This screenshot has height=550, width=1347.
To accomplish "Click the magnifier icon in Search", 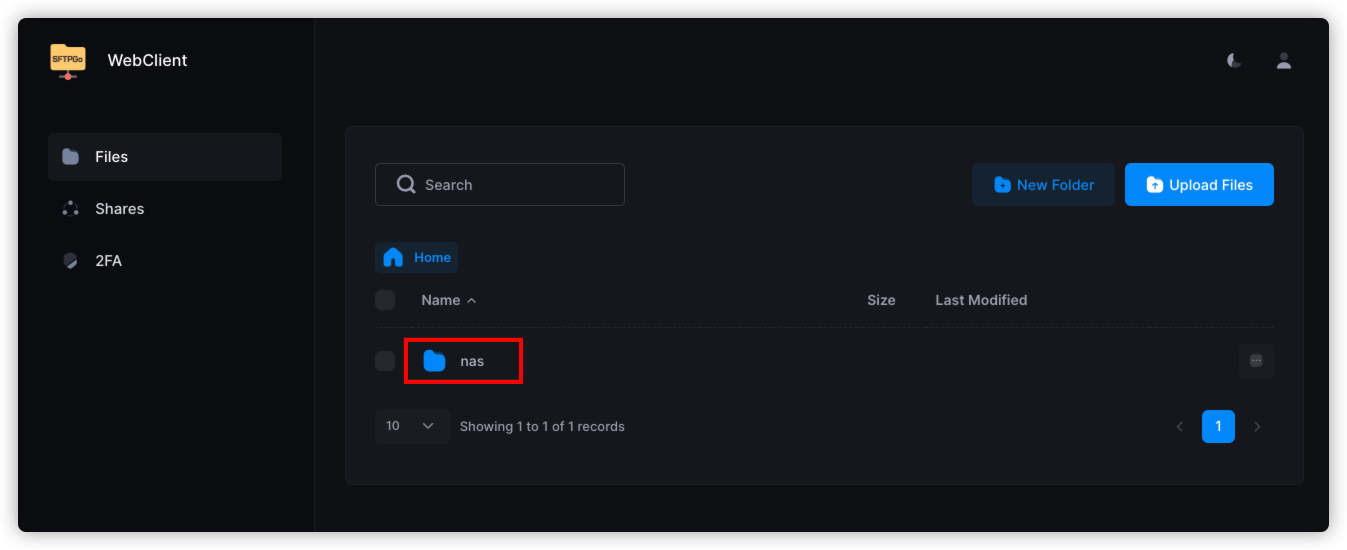I will pos(406,185).
